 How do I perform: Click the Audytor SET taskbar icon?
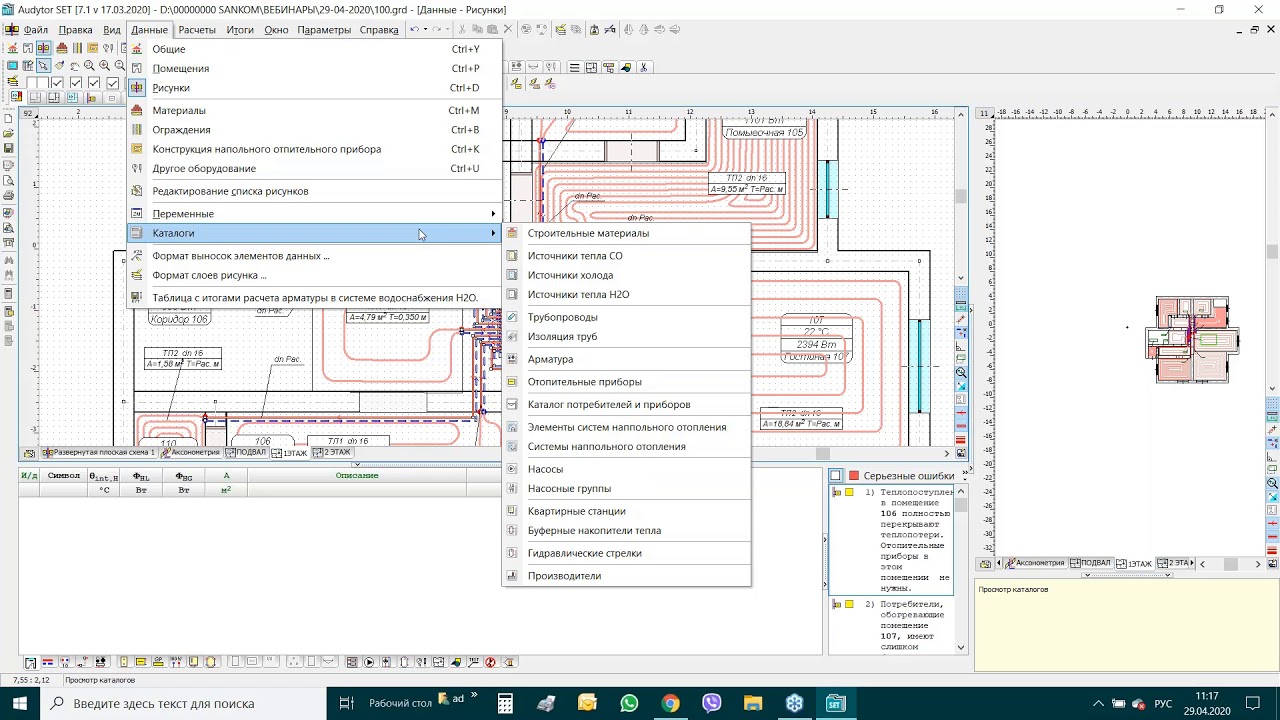coord(835,703)
